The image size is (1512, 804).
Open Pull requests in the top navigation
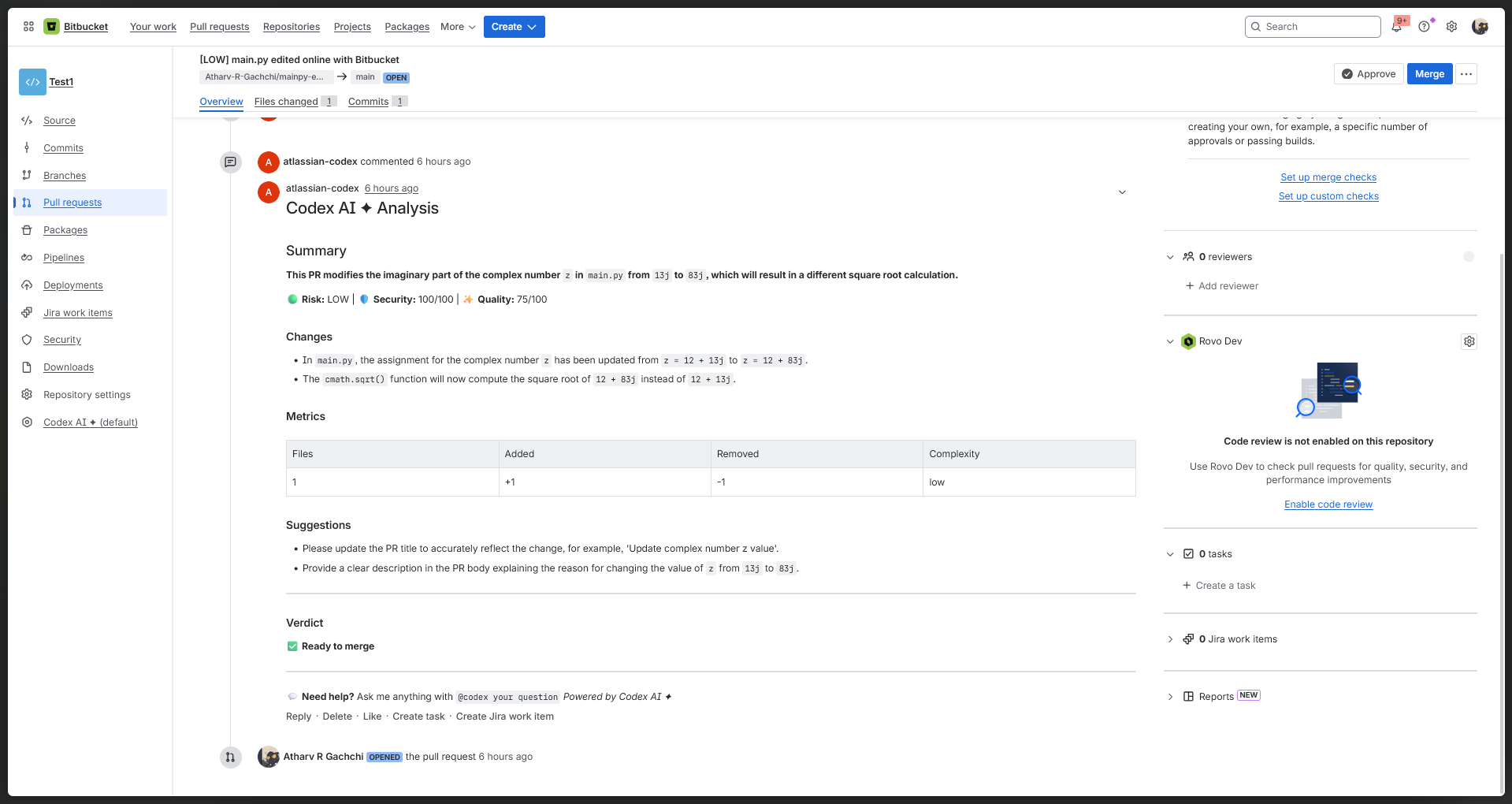pos(220,27)
